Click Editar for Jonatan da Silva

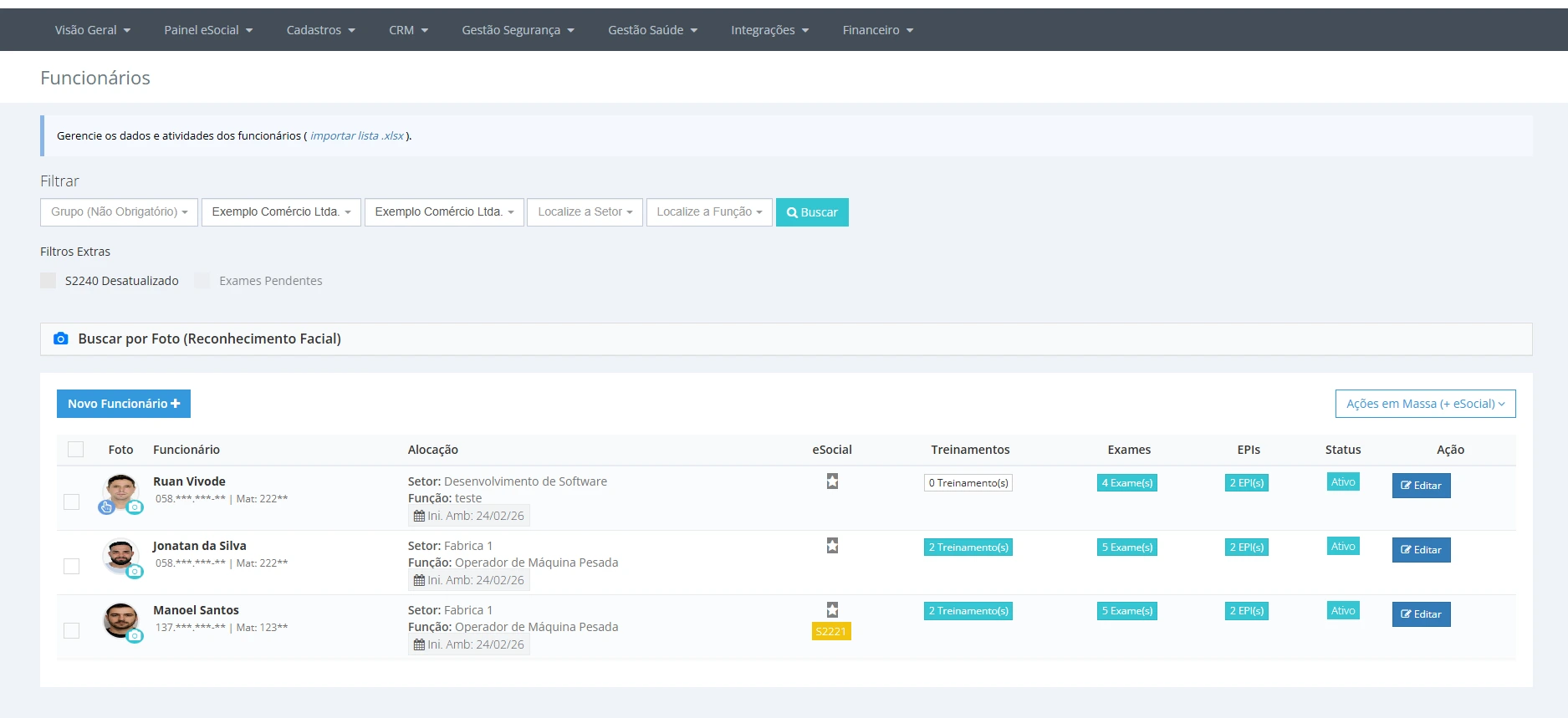click(1421, 550)
